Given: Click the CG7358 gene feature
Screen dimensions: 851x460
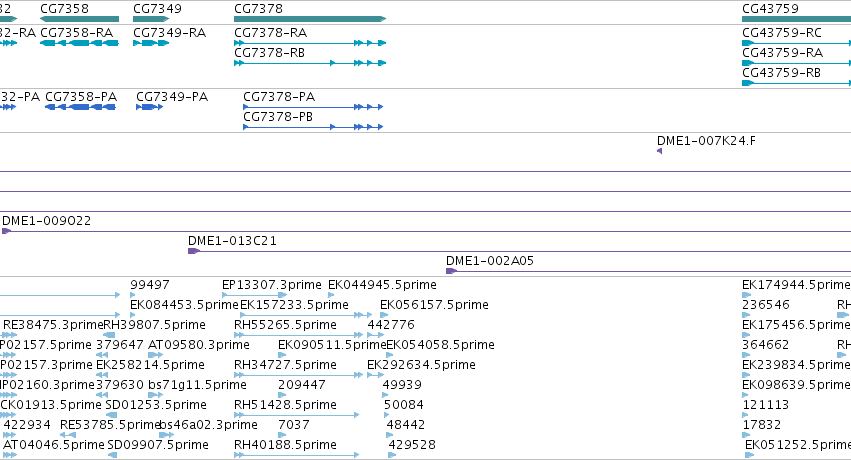Looking at the screenshot, I should pos(79,19).
